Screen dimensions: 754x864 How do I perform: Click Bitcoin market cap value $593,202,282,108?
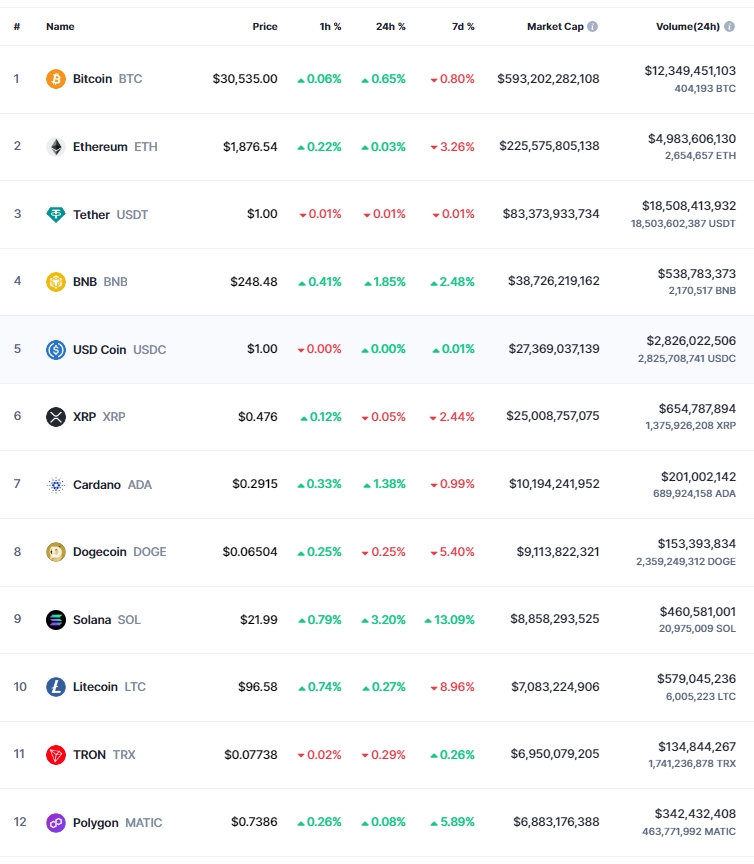pos(548,79)
